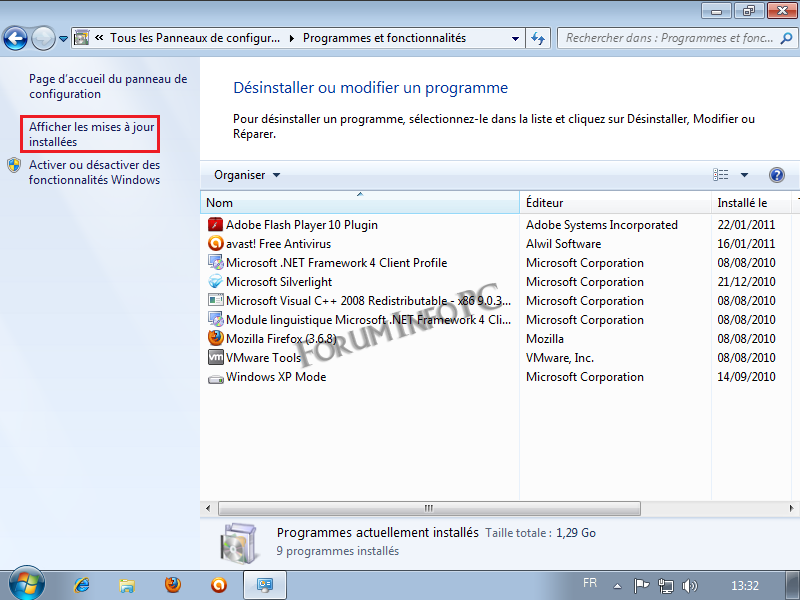Click the 21/12/2010 install date
The height and width of the screenshot is (600, 800).
tap(746, 282)
